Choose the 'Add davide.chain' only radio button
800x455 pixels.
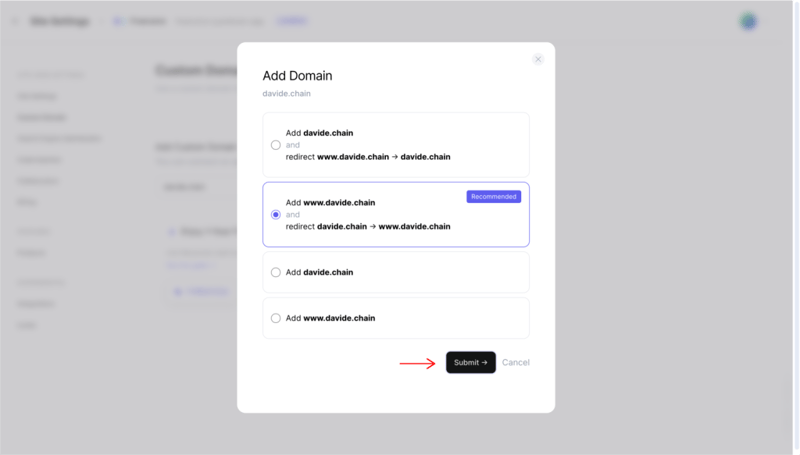[276, 272]
